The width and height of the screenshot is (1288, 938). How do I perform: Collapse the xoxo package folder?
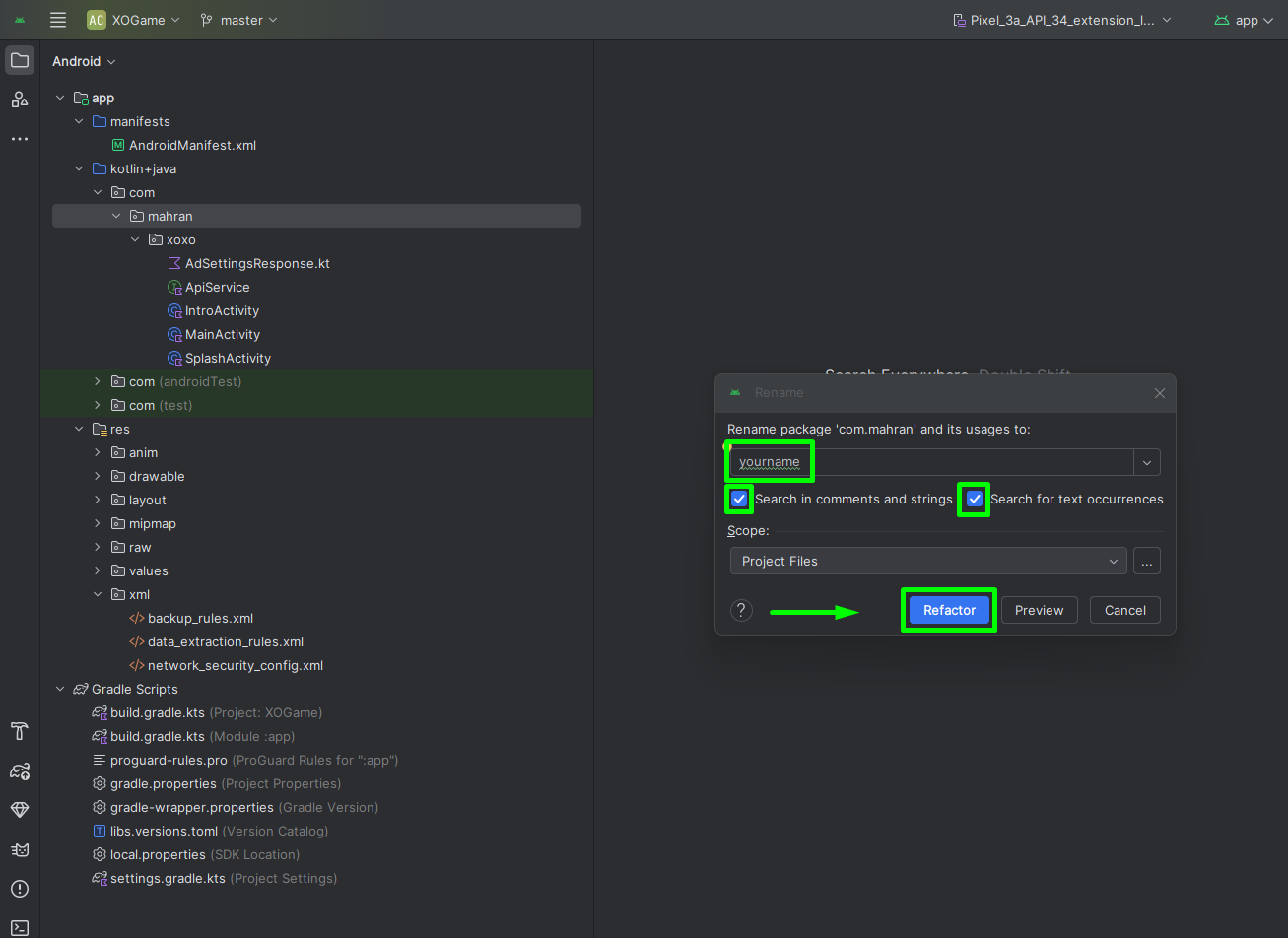136,240
